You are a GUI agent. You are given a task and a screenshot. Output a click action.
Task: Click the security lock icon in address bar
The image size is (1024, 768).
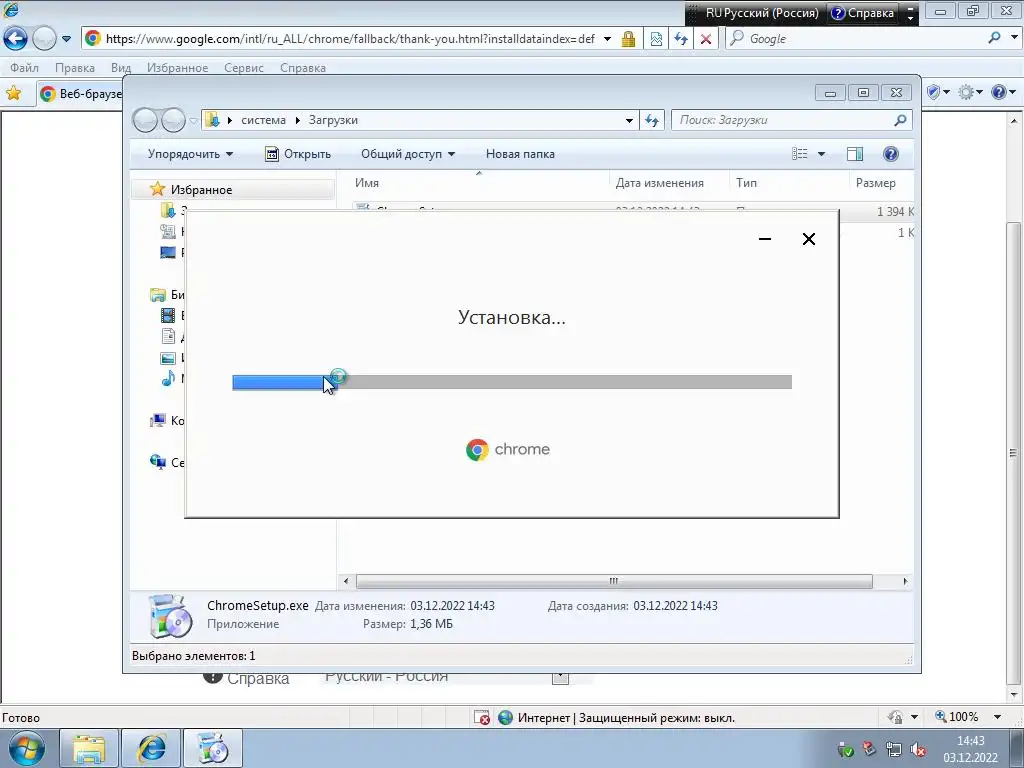click(628, 39)
